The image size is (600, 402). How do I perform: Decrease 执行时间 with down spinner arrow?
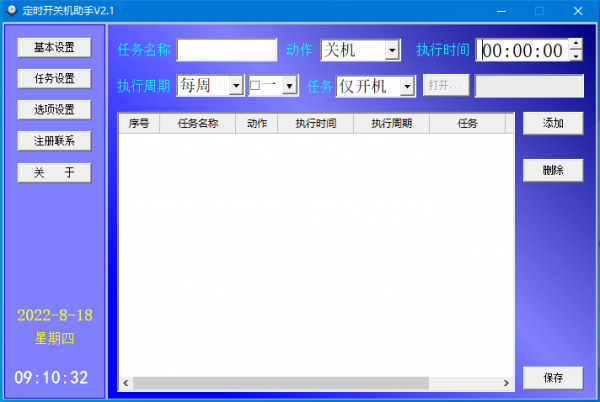coord(576,56)
